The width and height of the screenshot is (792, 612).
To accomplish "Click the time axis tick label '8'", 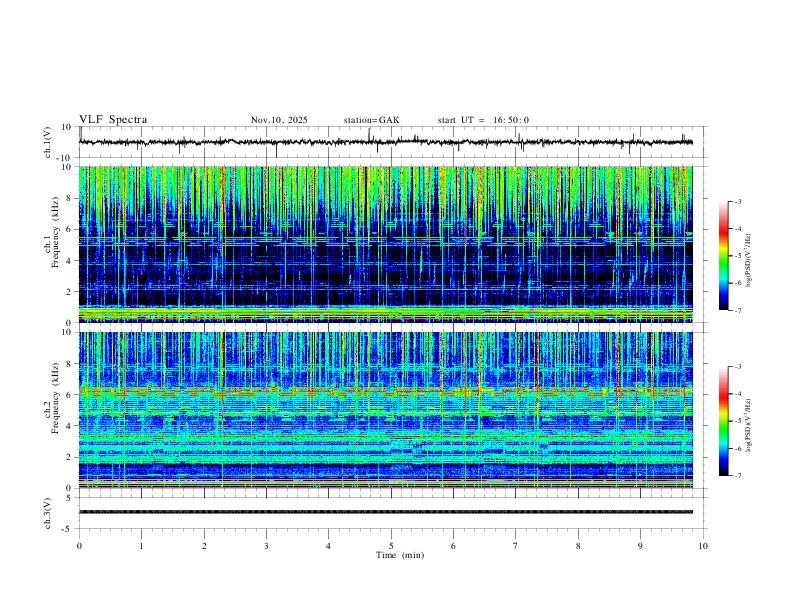I will [x=578, y=546].
